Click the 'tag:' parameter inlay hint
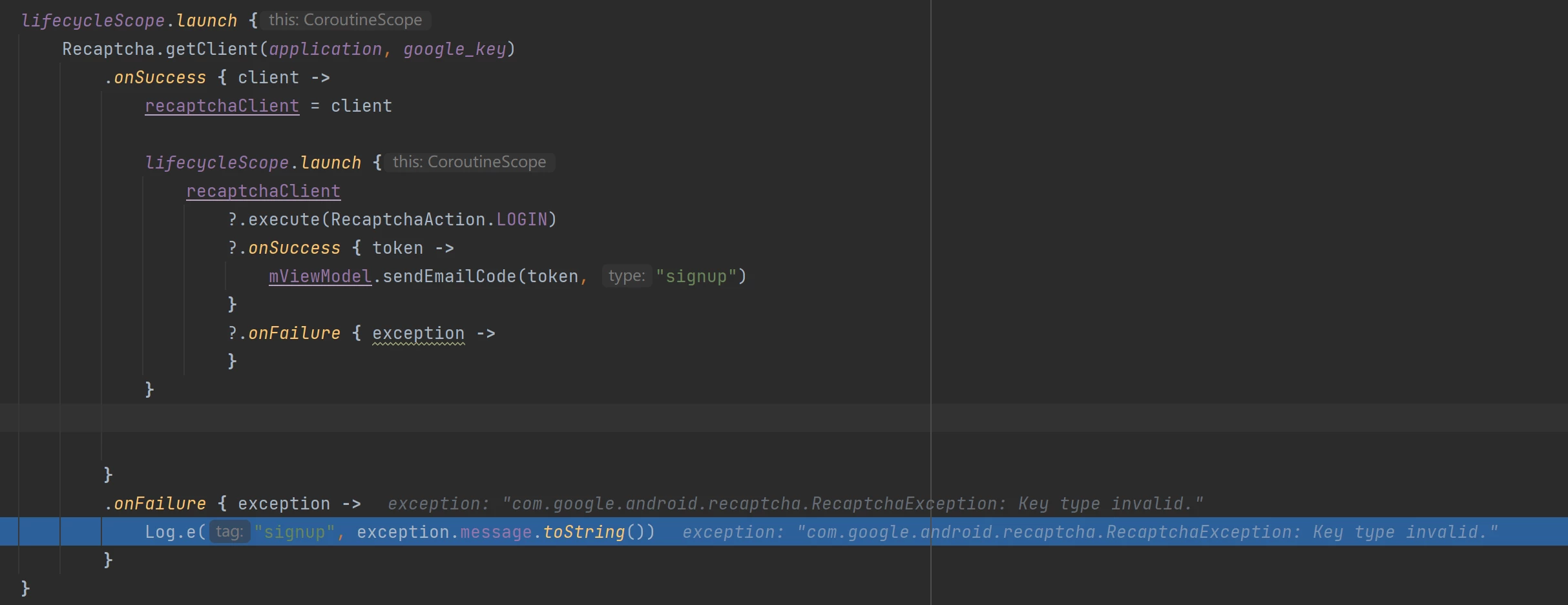This screenshot has width=1568, height=605. [x=229, y=532]
